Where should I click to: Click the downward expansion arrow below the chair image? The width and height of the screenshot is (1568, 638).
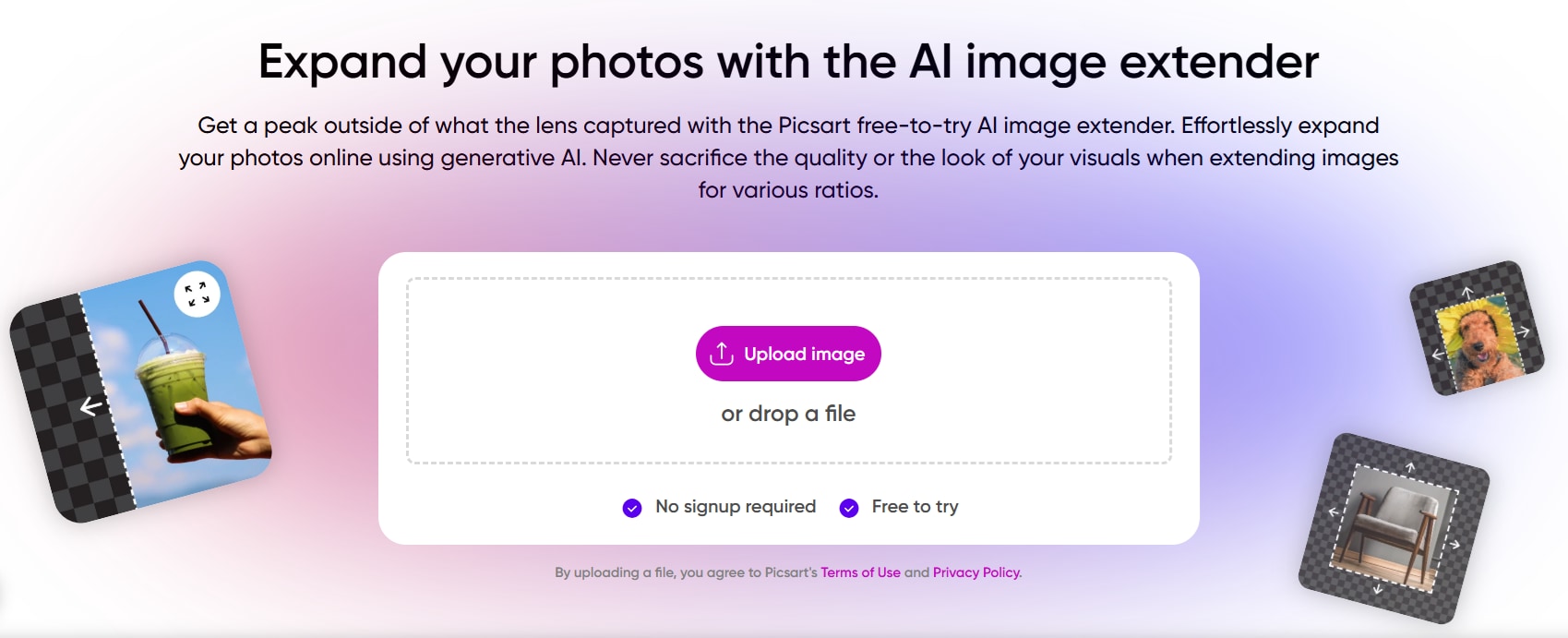[1378, 590]
